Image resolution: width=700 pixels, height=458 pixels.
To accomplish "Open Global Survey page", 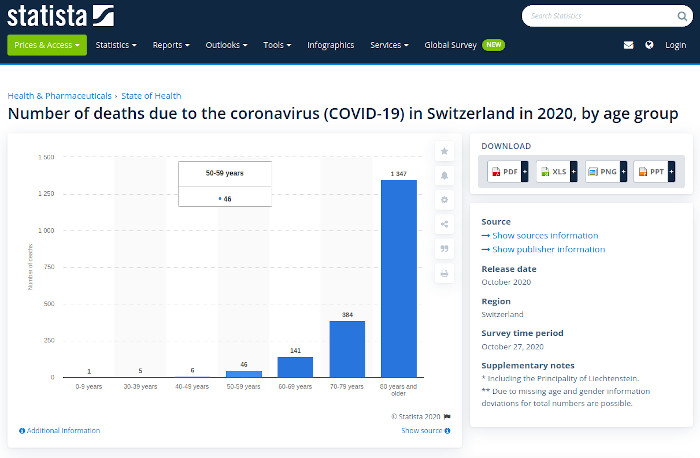I will point(450,45).
